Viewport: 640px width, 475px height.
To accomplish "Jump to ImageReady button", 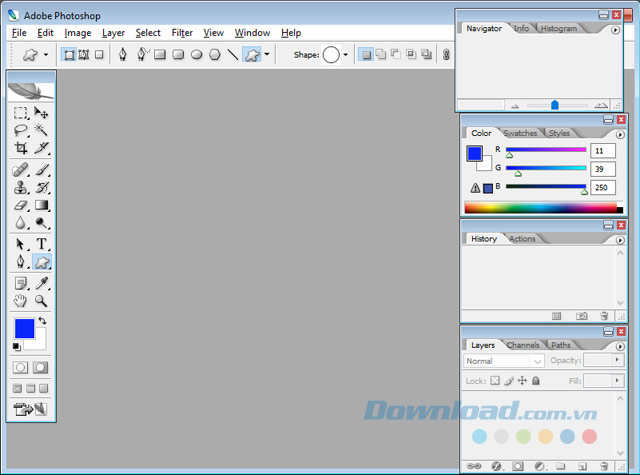I will pyautogui.click(x=30, y=409).
